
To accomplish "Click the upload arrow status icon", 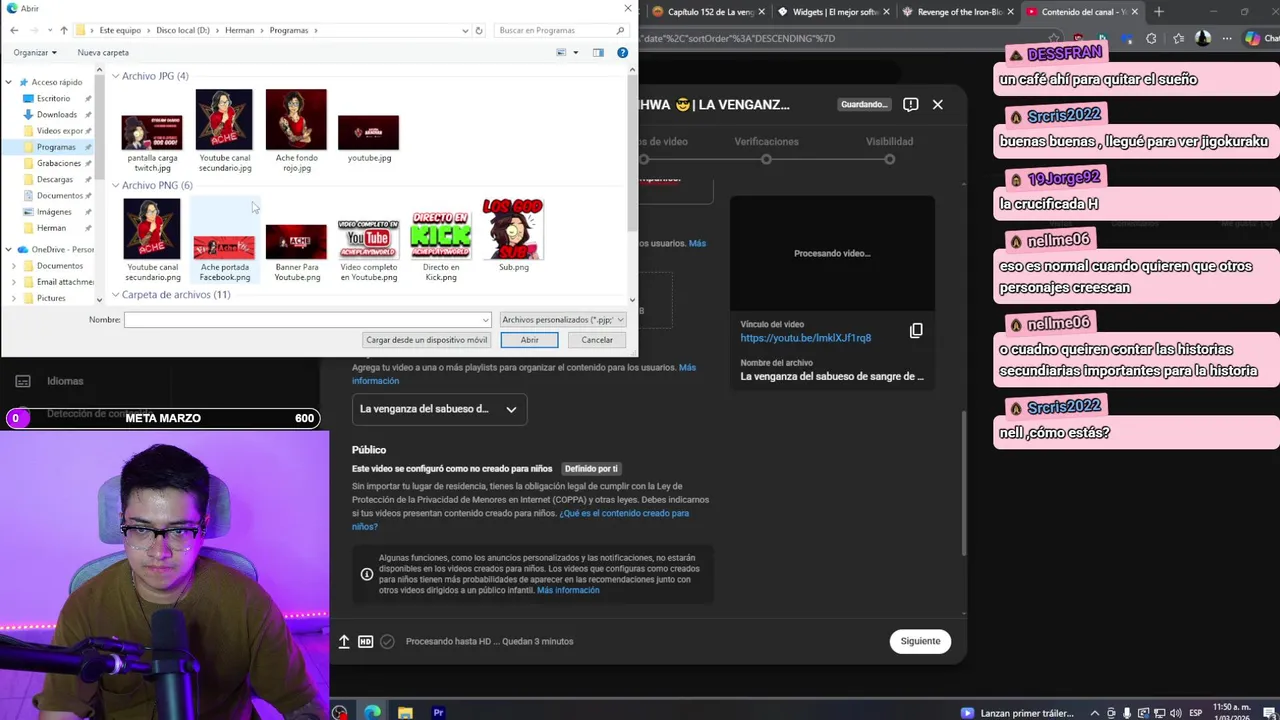I will click(344, 641).
